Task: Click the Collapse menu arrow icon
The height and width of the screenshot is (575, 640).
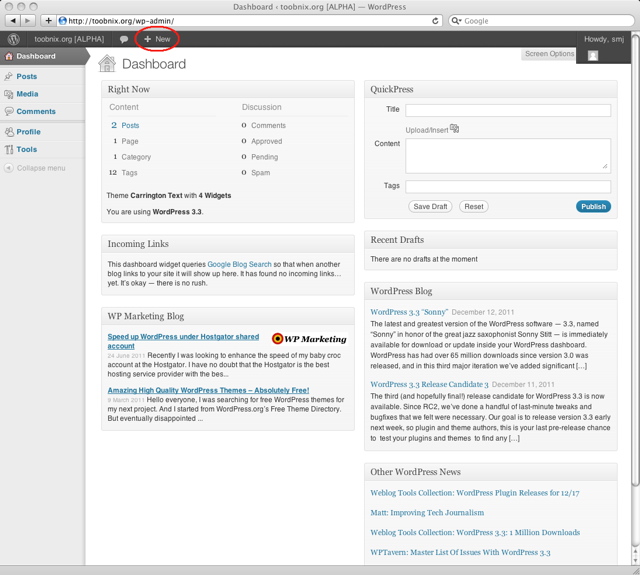Action: [9, 168]
